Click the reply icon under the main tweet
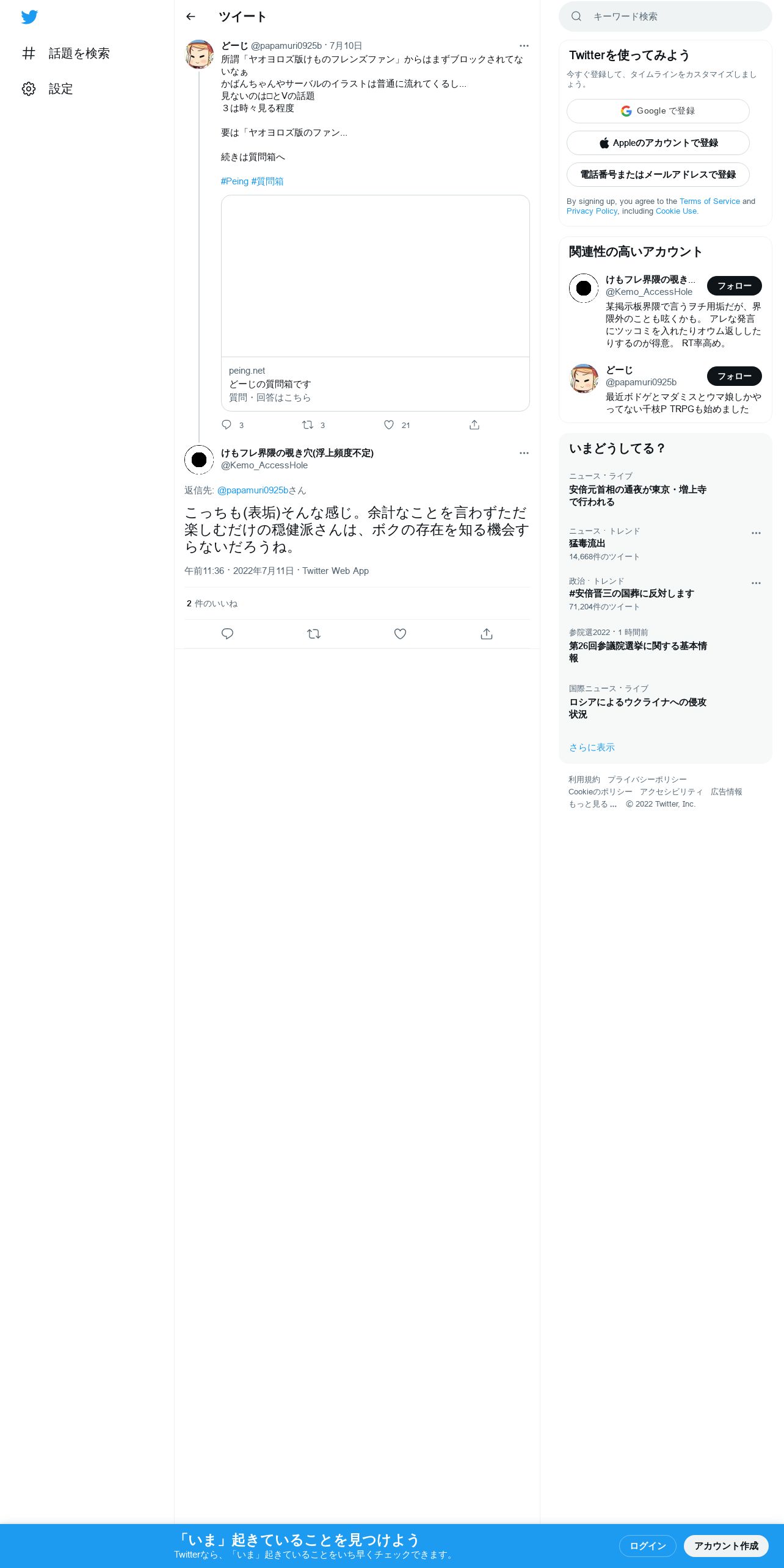The height and width of the screenshot is (1568, 784). click(x=227, y=634)
